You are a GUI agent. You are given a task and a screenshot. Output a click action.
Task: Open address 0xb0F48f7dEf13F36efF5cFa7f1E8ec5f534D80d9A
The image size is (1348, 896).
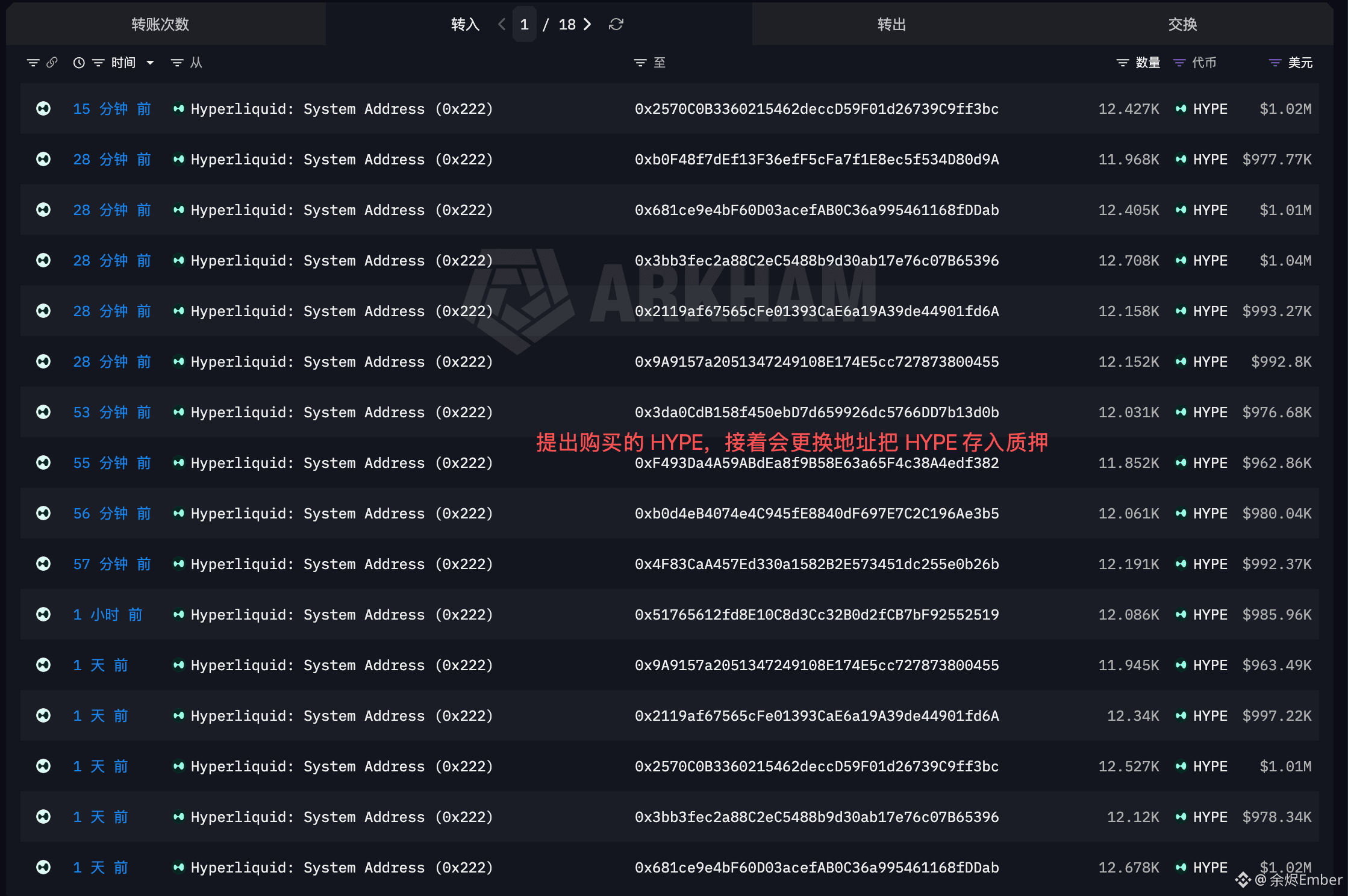click(817, 159)
